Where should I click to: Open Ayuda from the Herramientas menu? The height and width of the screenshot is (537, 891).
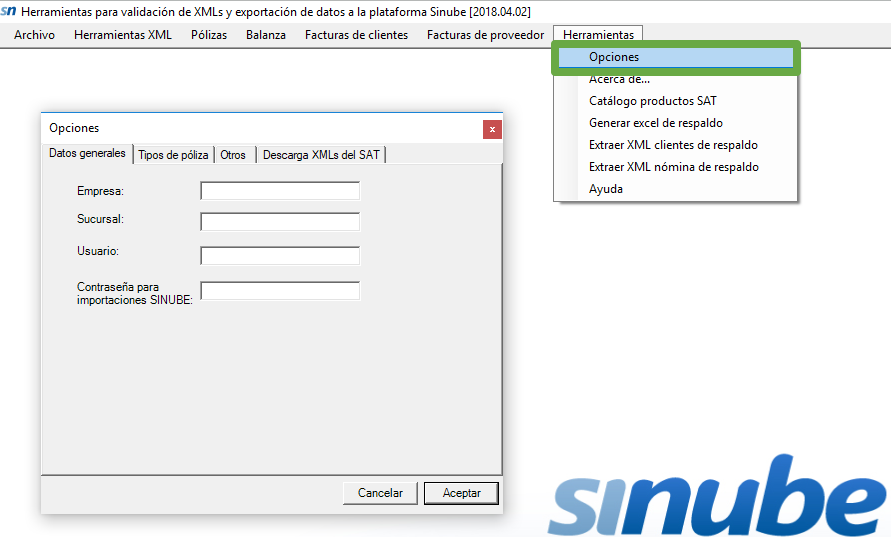606,189
